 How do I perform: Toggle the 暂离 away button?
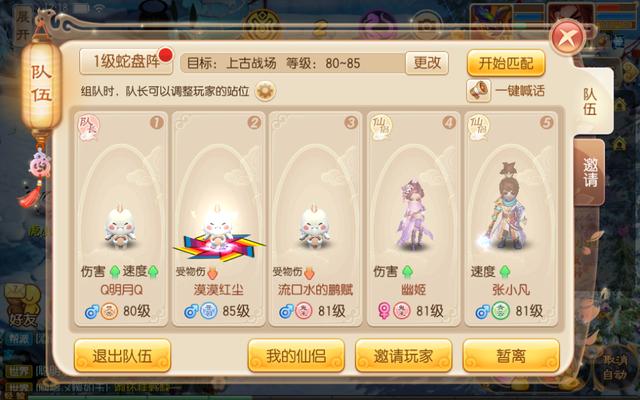pos(511,356)
